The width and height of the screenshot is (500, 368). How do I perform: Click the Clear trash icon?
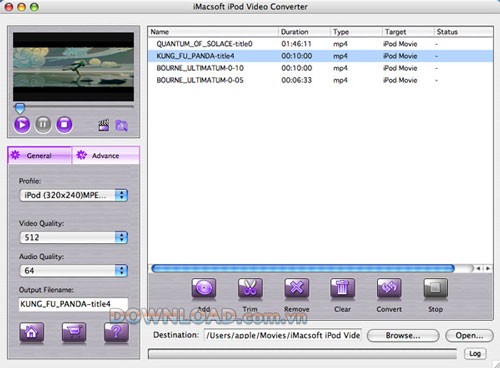point(342,288)
